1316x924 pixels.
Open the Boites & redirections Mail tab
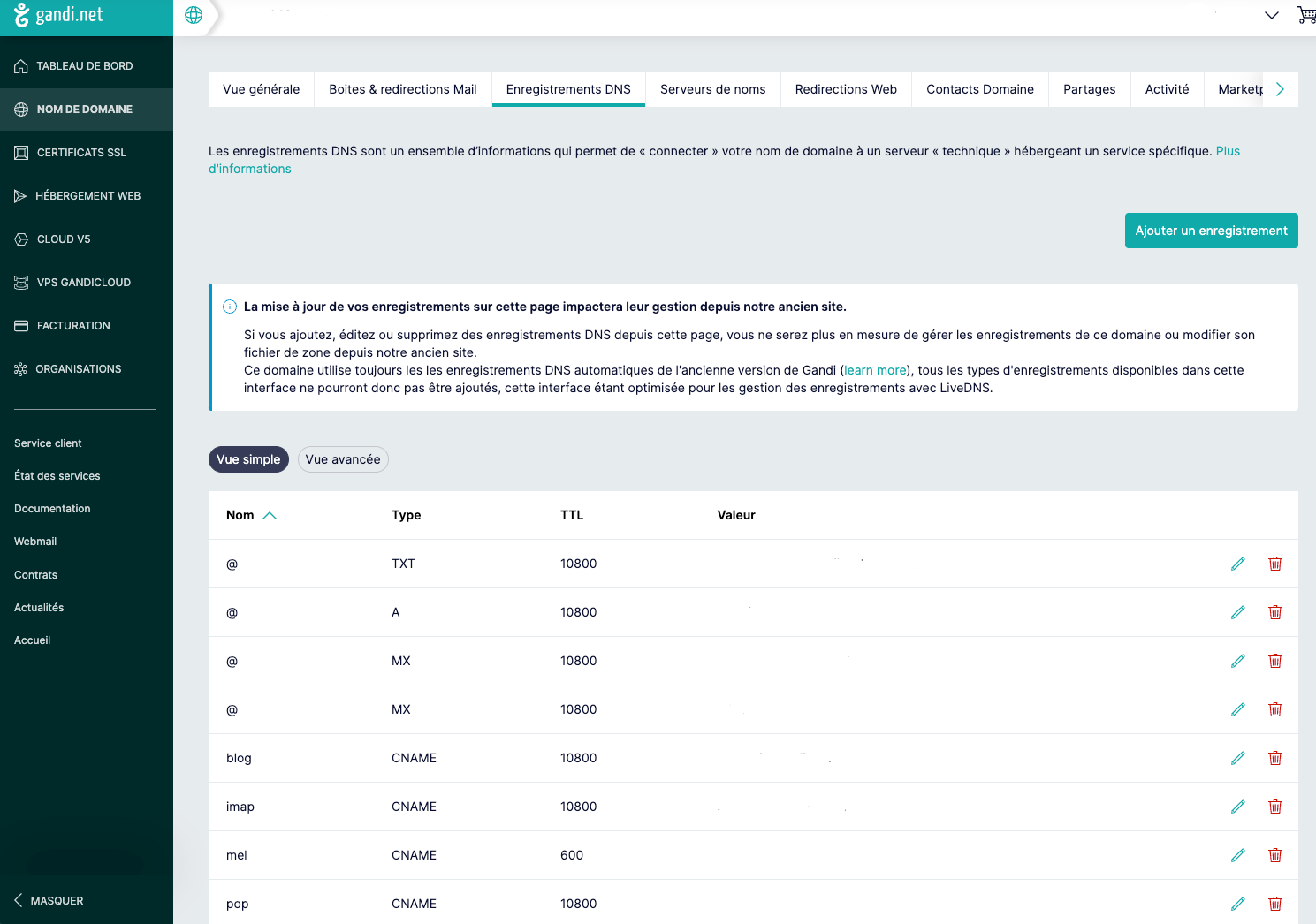[x=402, y=89]
